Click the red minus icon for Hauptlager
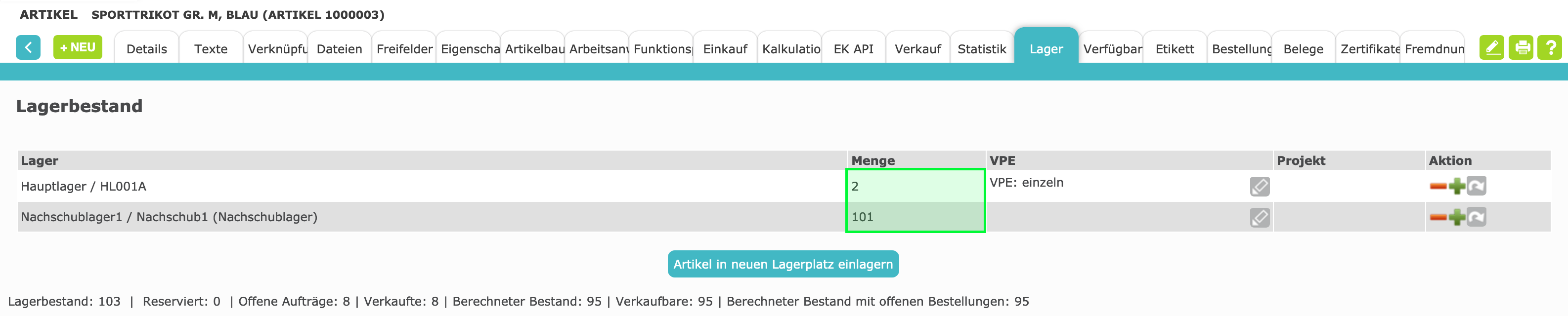 [x=1437, y=186]
